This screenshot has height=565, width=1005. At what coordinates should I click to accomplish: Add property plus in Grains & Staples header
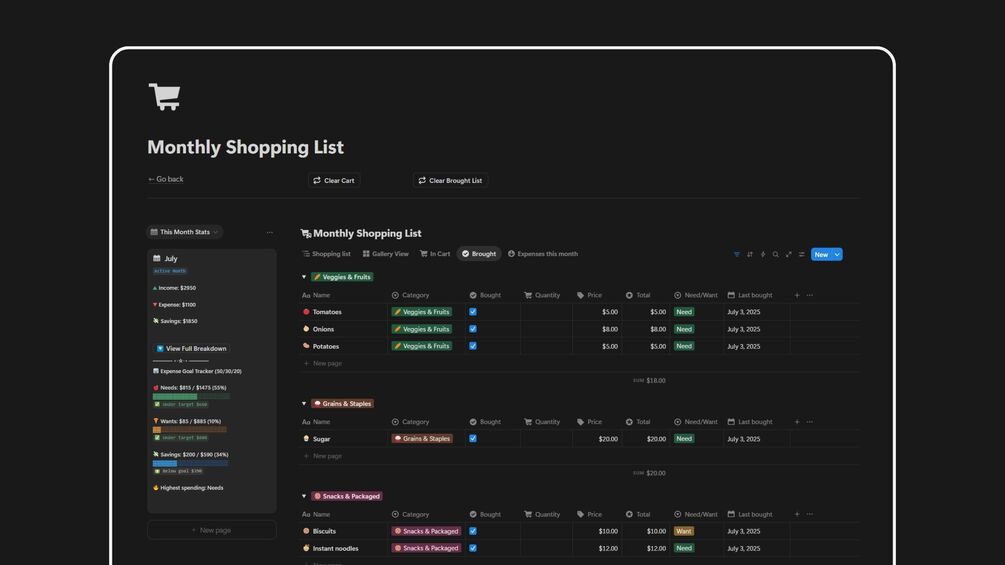(797, 422)
